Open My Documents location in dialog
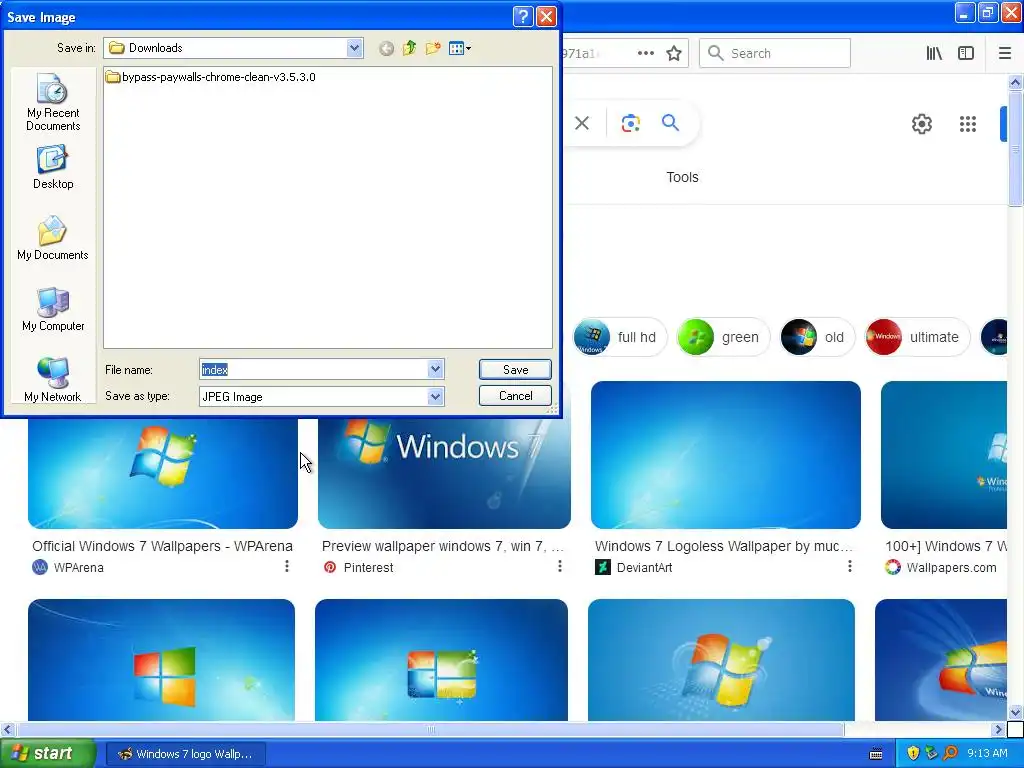The width and height of the screenshot is (1024, 768). coord(53,238)
